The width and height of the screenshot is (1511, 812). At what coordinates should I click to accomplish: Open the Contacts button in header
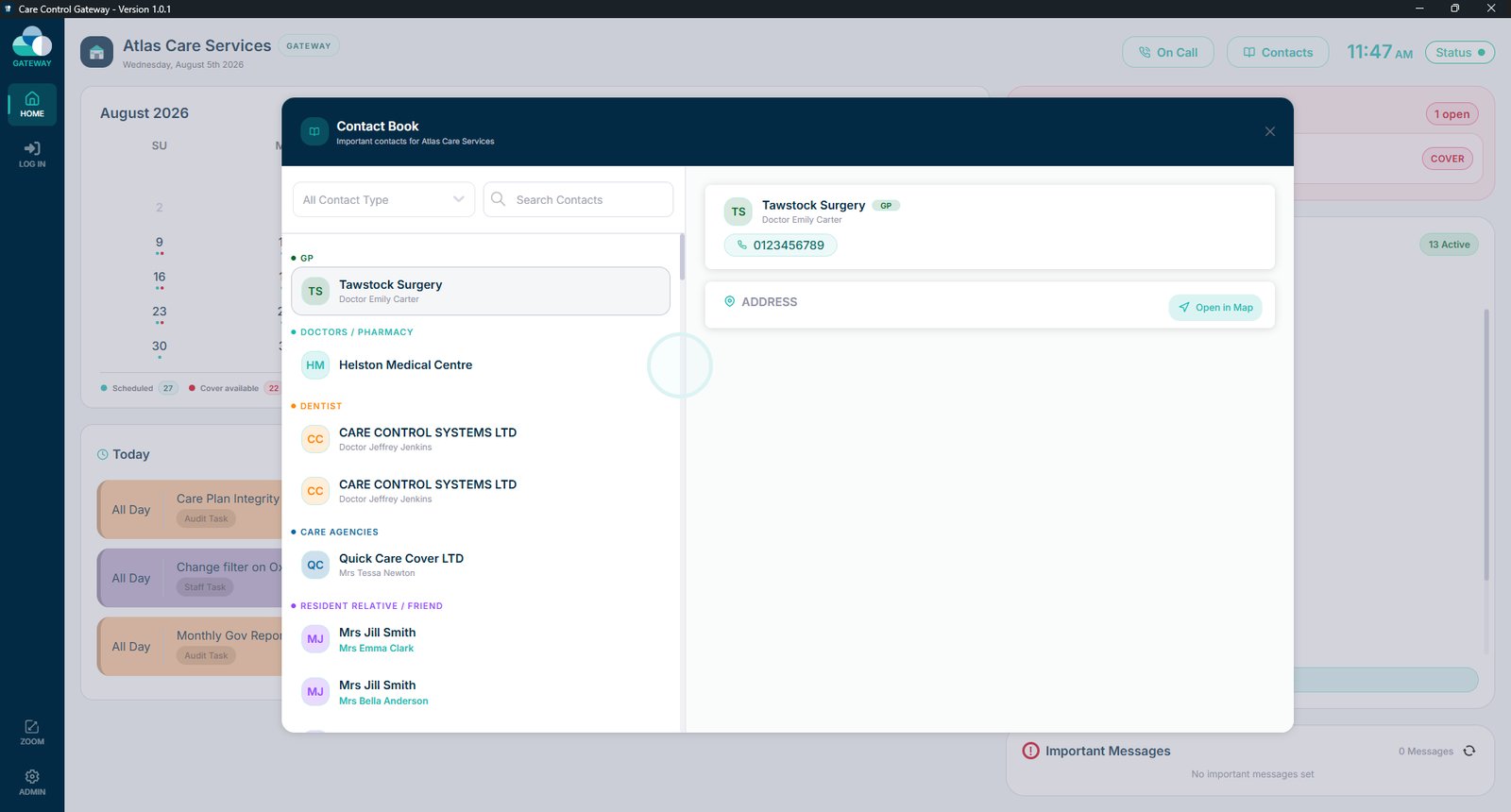point(1278,52)
